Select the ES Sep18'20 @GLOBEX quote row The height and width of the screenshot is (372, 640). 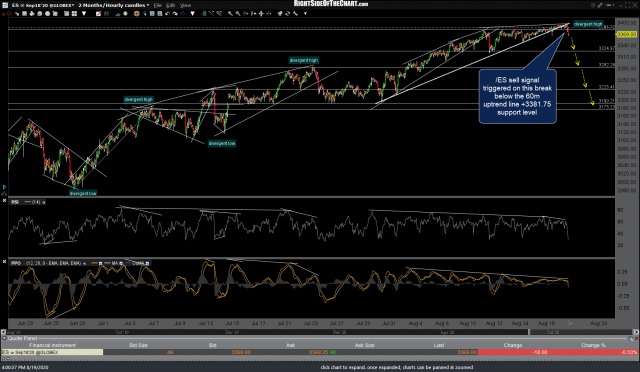coord(320,352)
